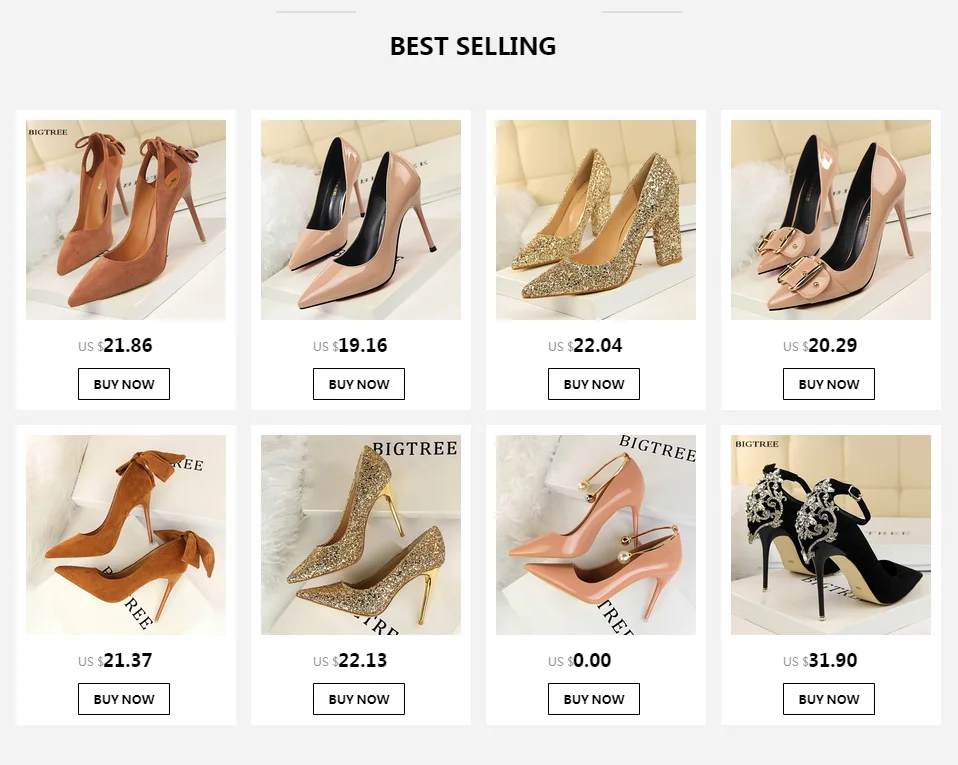Screen dimensions: 958x765
Task: Click the BEST SELLING heading
Action: pos(473,46)
